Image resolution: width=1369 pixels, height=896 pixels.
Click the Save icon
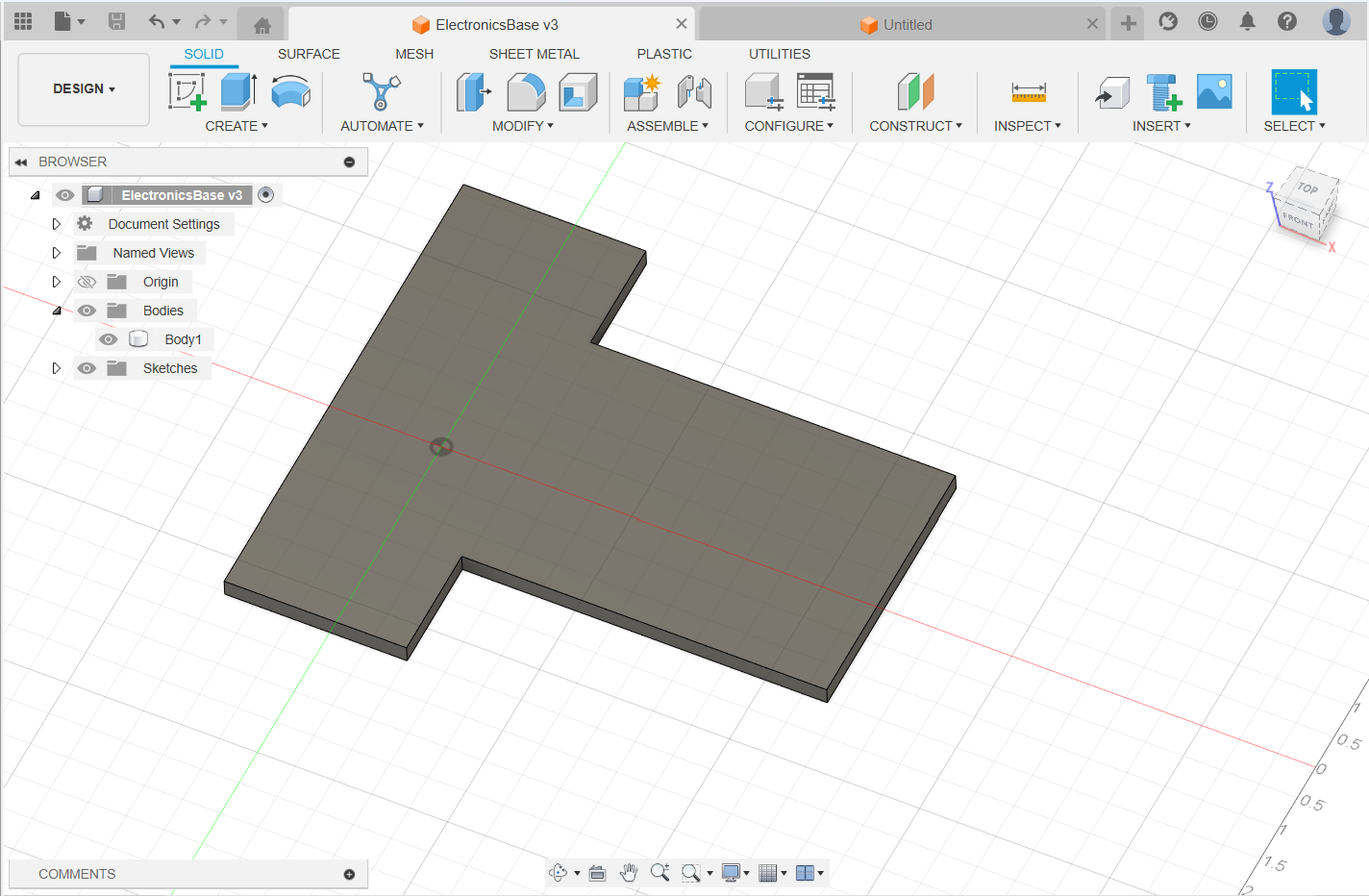click(x=116, y=21)
